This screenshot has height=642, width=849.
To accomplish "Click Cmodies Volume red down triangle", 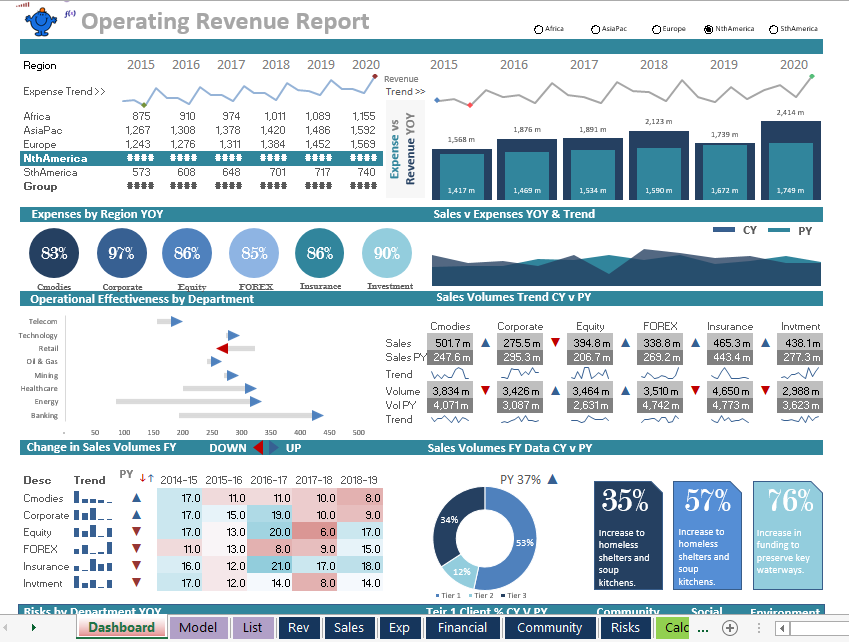I will pos(486,390).
